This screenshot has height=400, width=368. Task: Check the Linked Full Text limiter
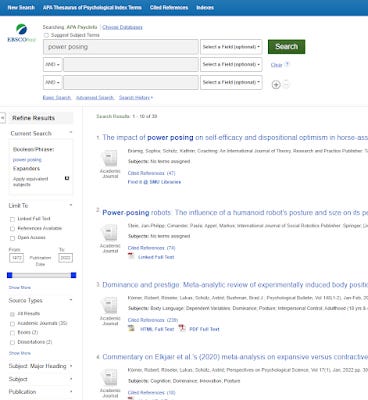[x=12, y=219]
